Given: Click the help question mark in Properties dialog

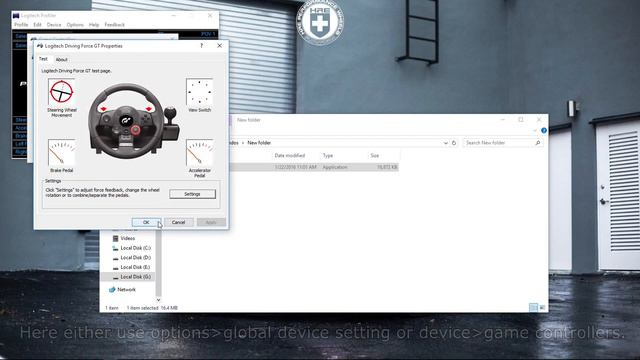Looking at the screenshot, I should (x=202, y=46).
